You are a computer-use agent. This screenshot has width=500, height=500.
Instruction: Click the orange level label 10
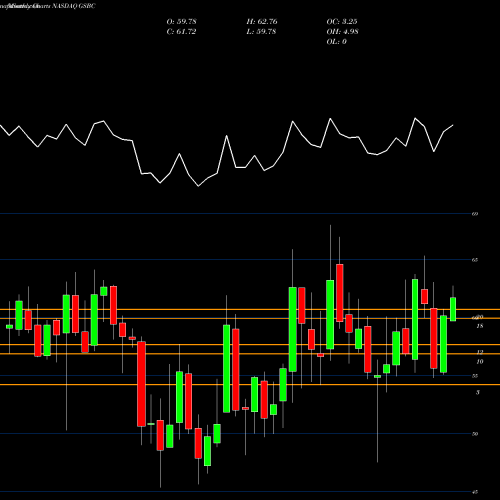click(480, 361)
